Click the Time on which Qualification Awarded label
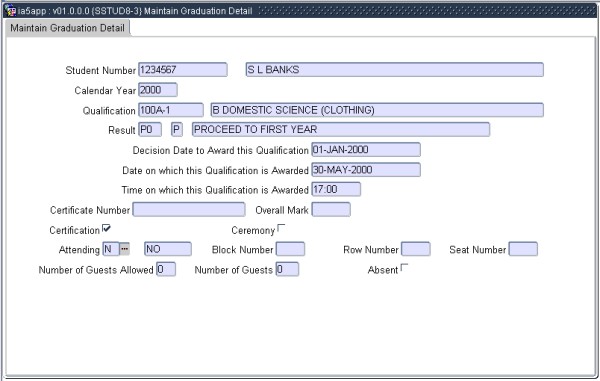The width and height of the screenshot is (600, 381). pos(215,190)
